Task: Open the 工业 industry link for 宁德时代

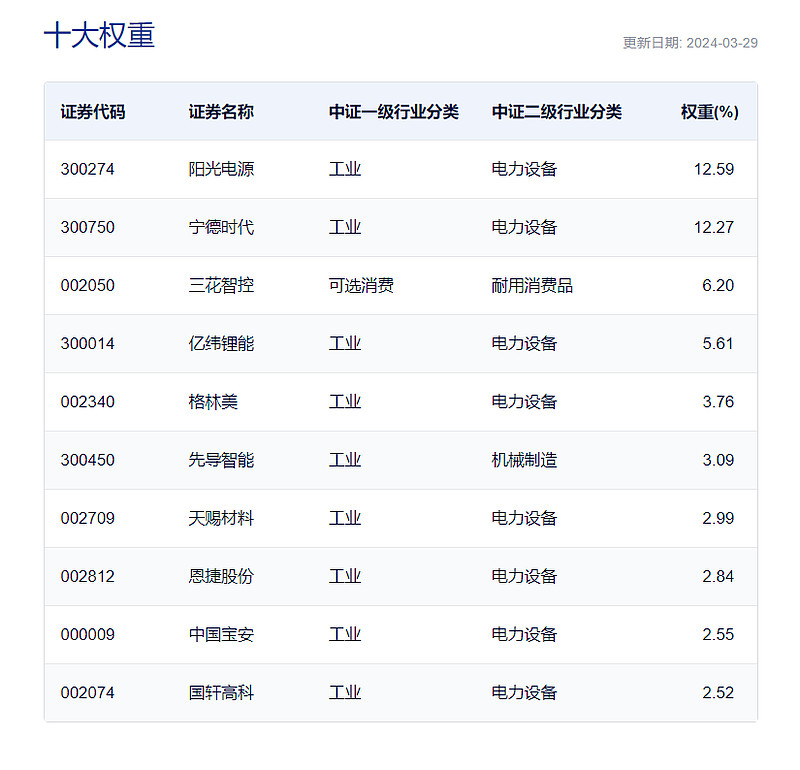Action: click(x=345, y=227)
